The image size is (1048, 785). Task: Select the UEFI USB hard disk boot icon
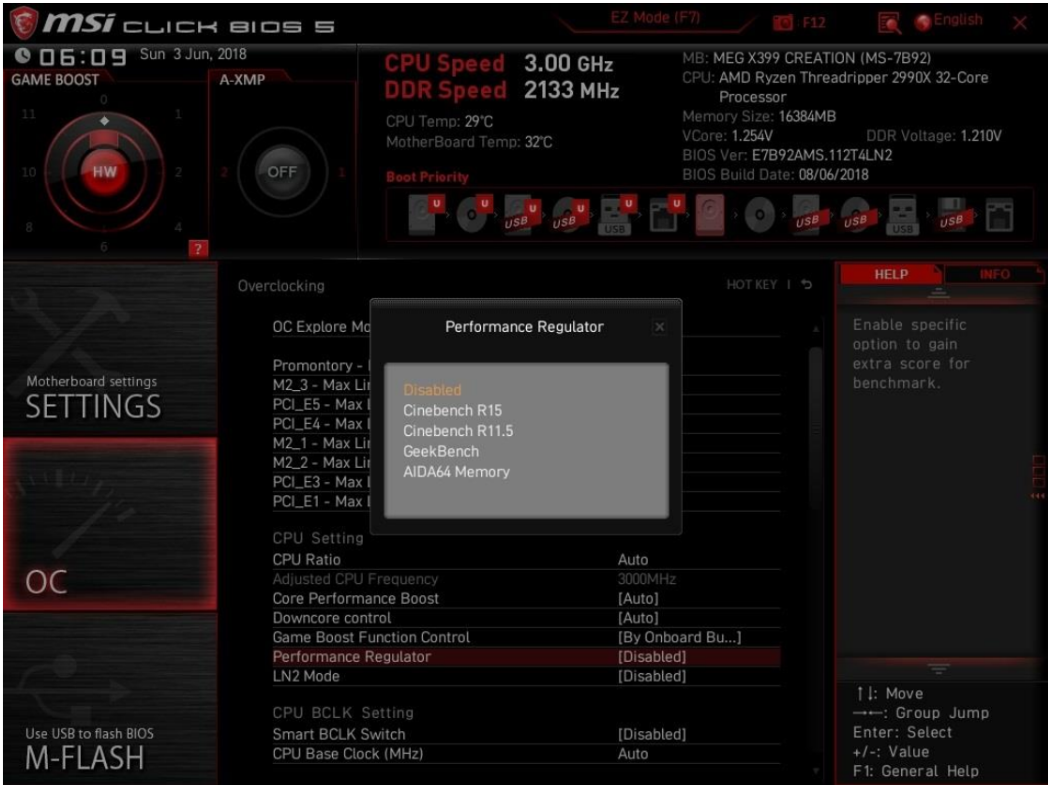[x=521, y=215]
